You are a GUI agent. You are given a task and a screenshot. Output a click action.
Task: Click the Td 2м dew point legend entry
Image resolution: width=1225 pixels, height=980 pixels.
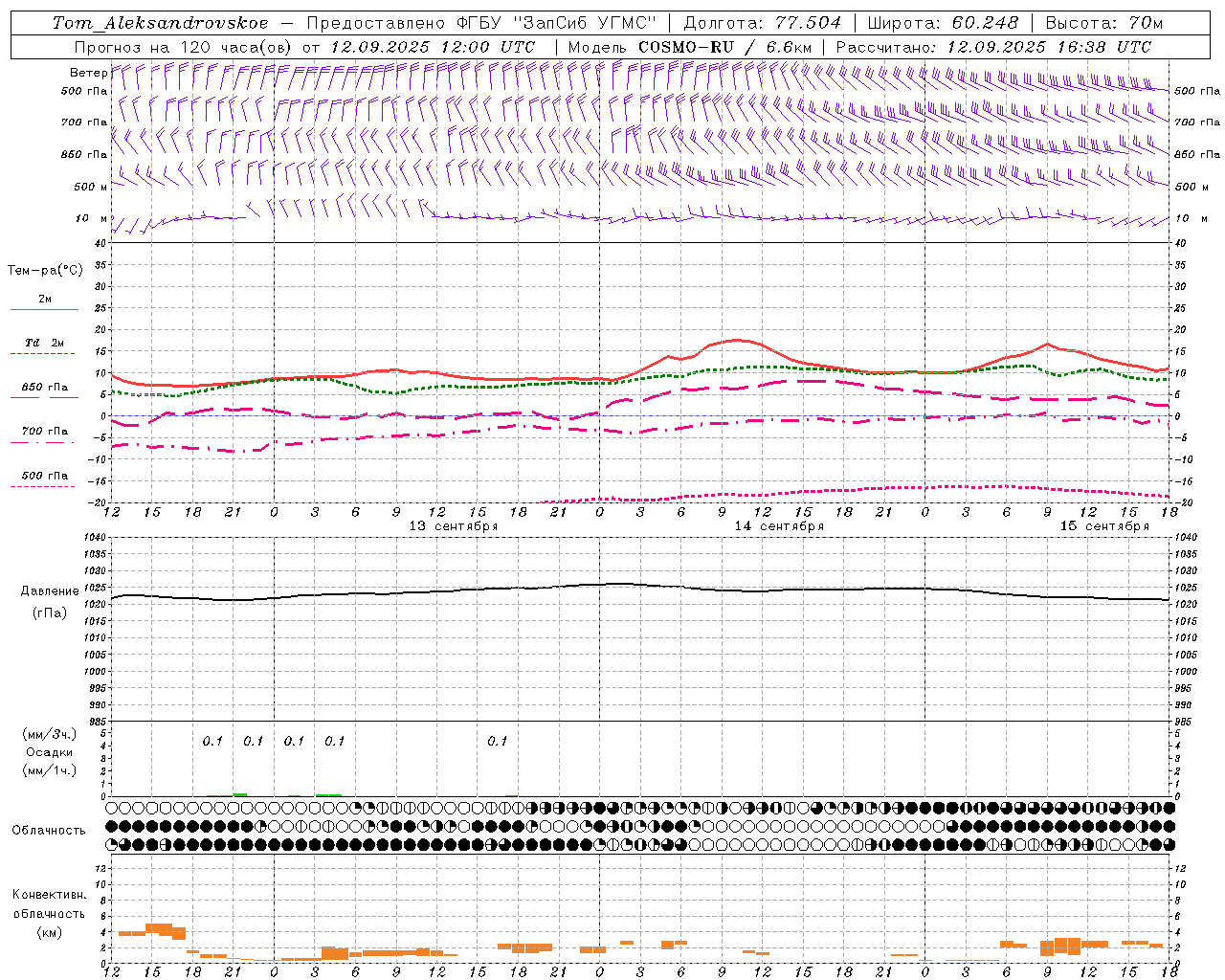pyautogui.click(x=45, y=343)
